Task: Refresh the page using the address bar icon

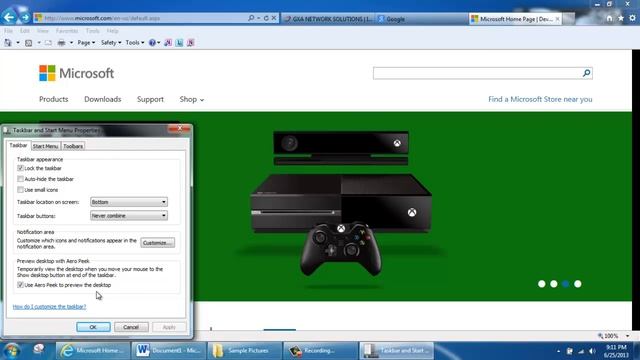Action: [266, 18]
